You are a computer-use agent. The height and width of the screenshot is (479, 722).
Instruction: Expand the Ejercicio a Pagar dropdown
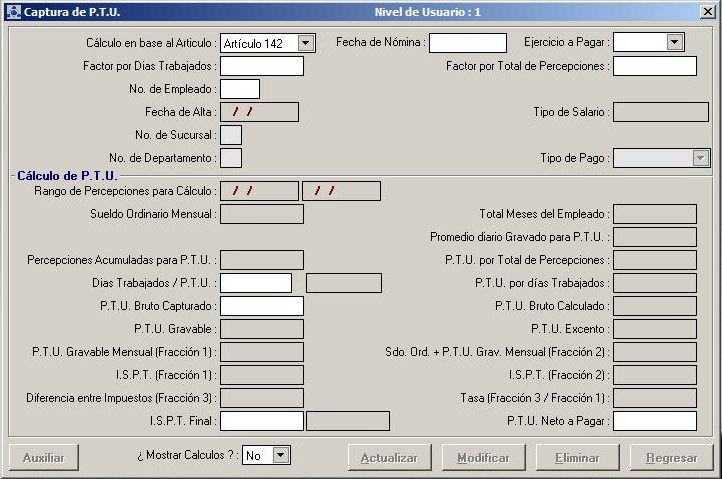(675, 42)
